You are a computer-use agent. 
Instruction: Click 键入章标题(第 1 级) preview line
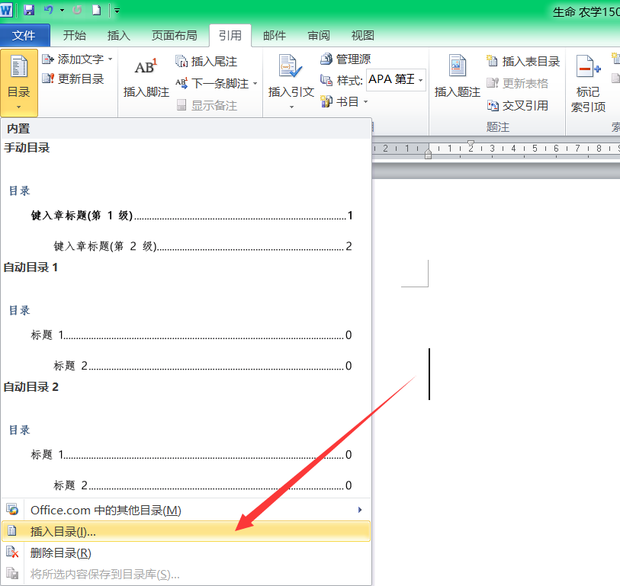click(x=192, y=215)
